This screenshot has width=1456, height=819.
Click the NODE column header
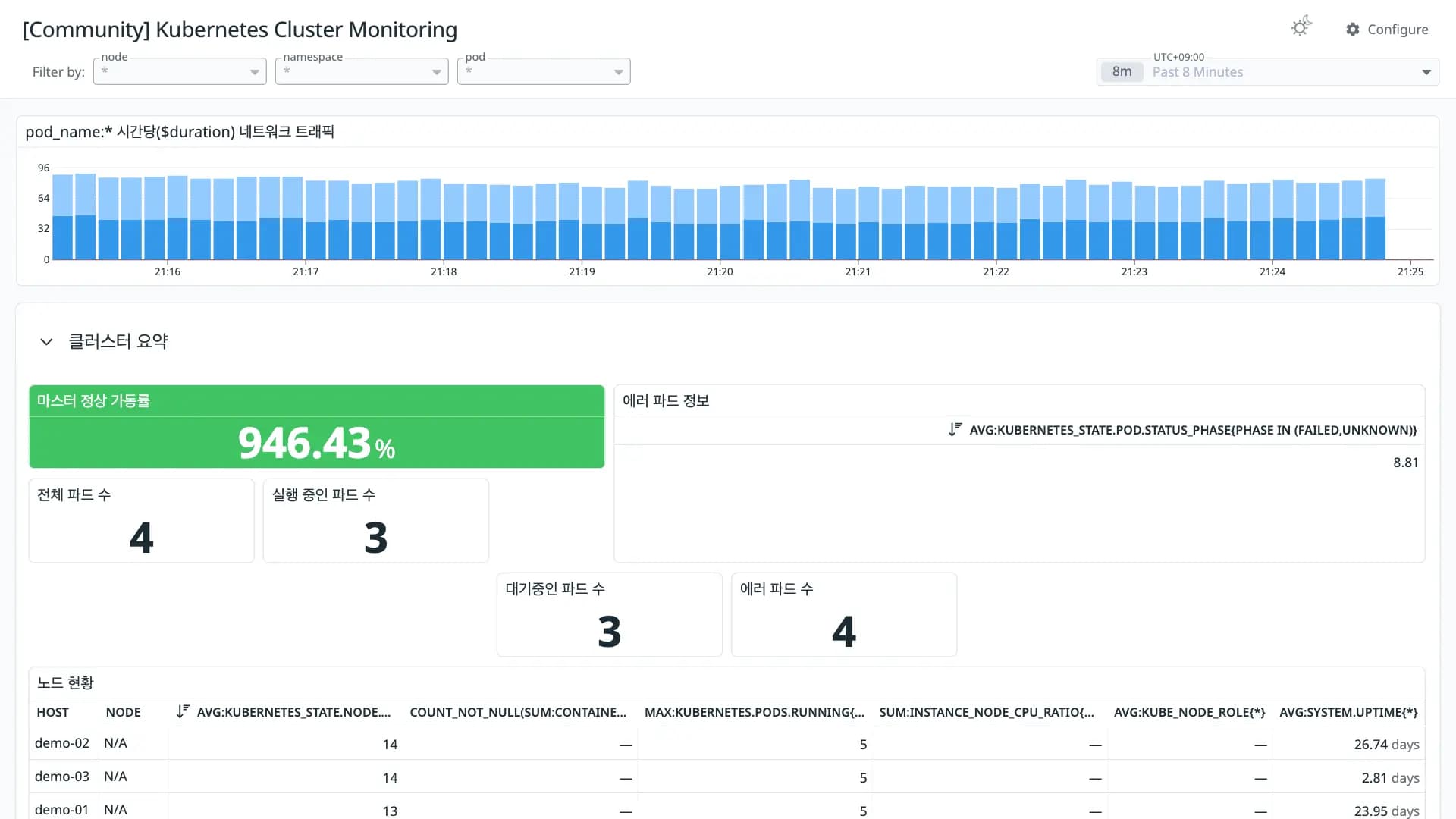(123, 712)
